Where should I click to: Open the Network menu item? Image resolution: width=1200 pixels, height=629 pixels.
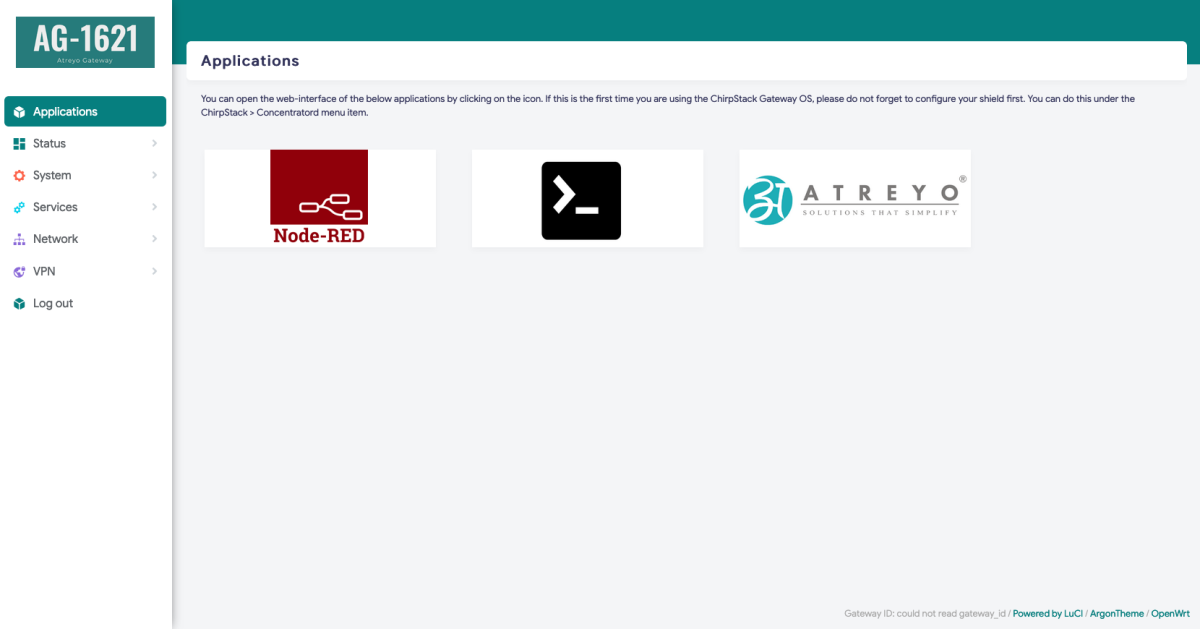[x=85, y=240]
